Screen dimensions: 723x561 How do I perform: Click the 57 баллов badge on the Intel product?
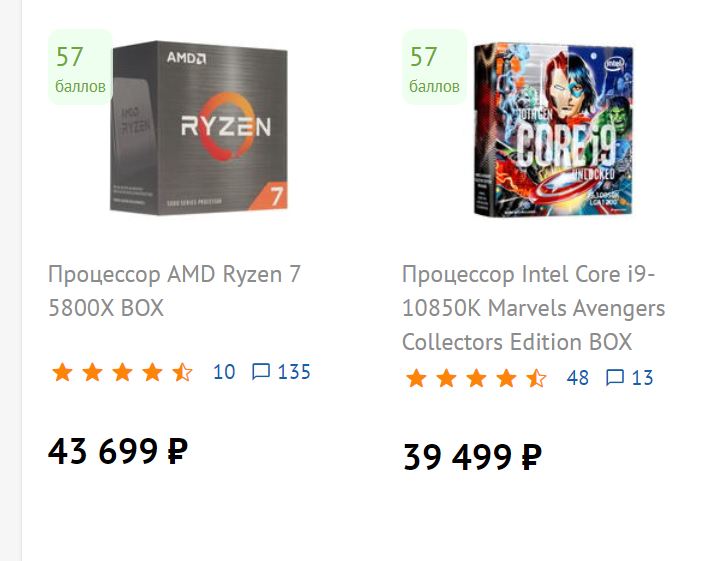[434, 68]
